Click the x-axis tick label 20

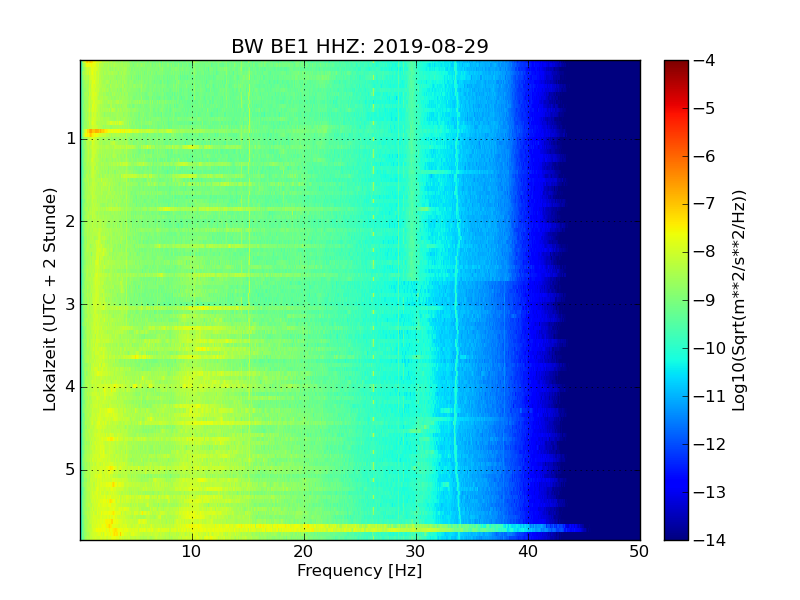[304, 552]
